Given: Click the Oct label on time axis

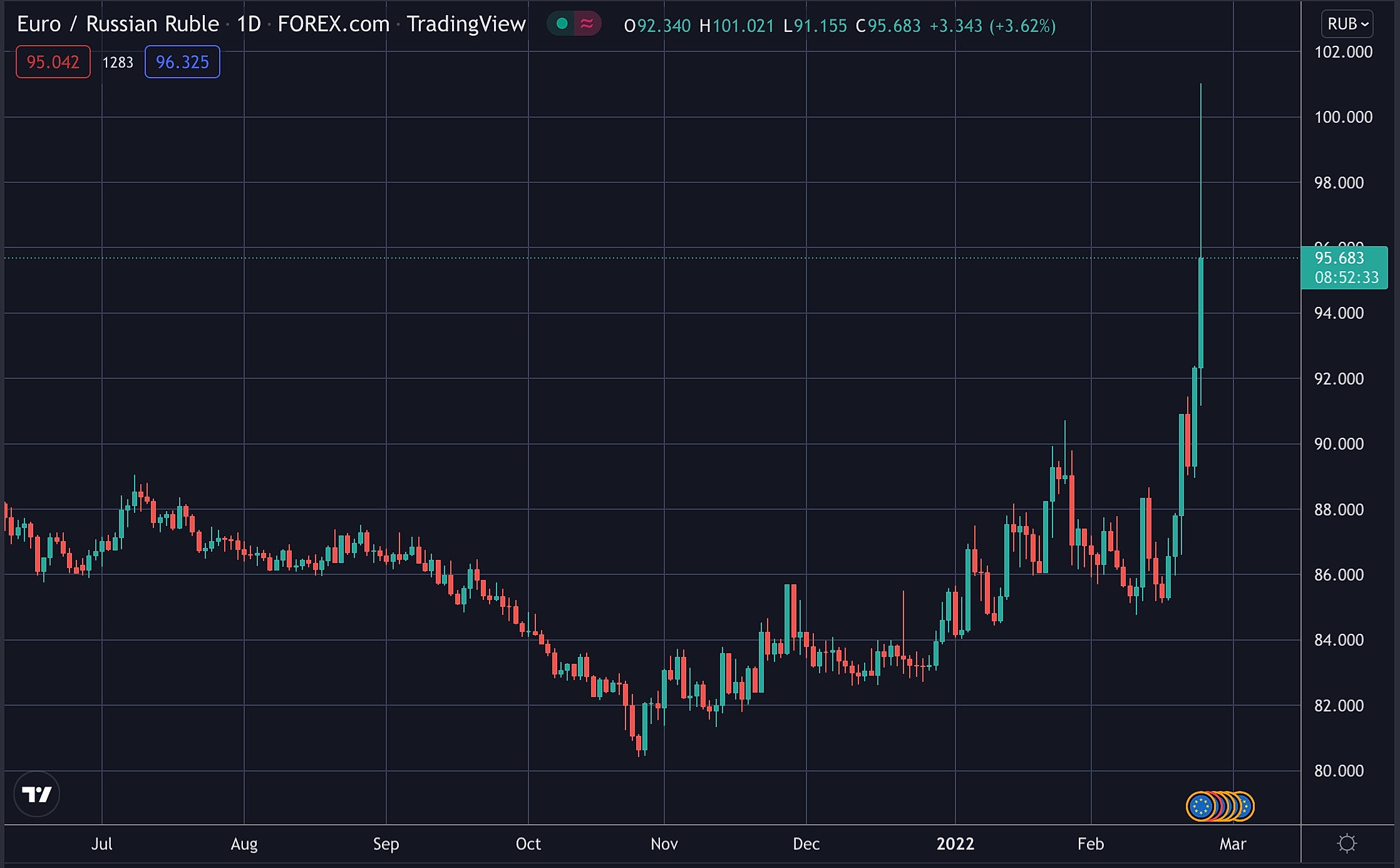Looking at the screenshot, I should click(x=528, y=844).
